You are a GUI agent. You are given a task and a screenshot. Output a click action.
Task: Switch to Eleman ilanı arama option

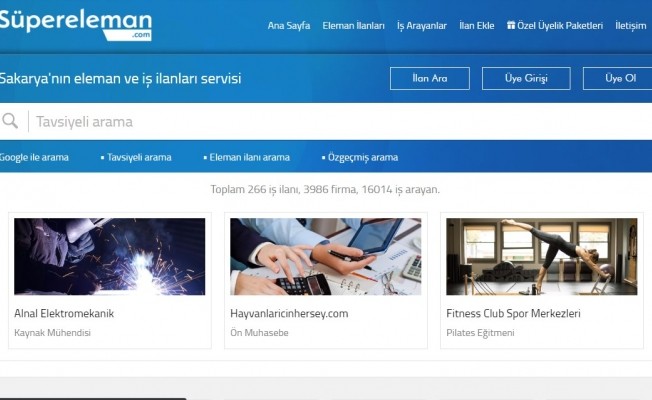pyautogui.click(x=247, y=157)
